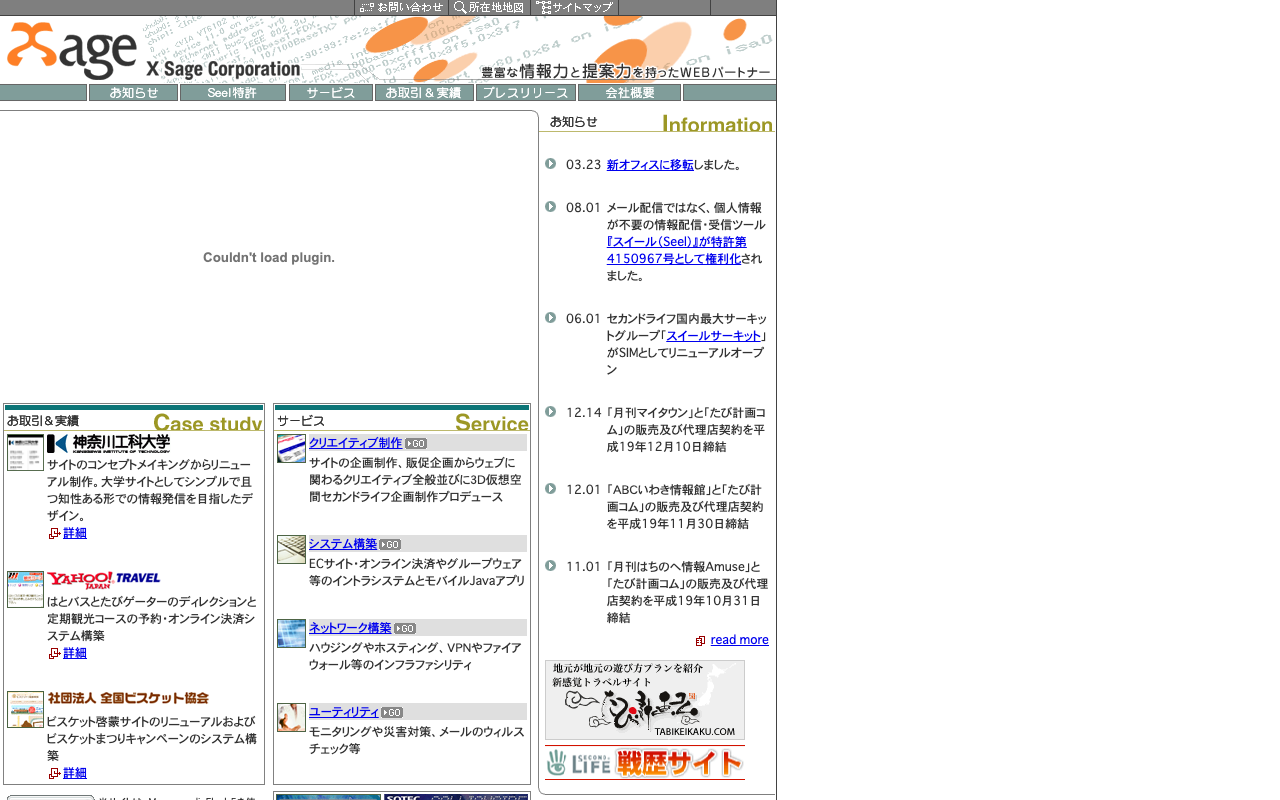Image resolution: width=1280 pixels, height=800 pixels.
Task: Open the お問い合わせ contact link
Action: pyautogui.click(x=402, y=7)
